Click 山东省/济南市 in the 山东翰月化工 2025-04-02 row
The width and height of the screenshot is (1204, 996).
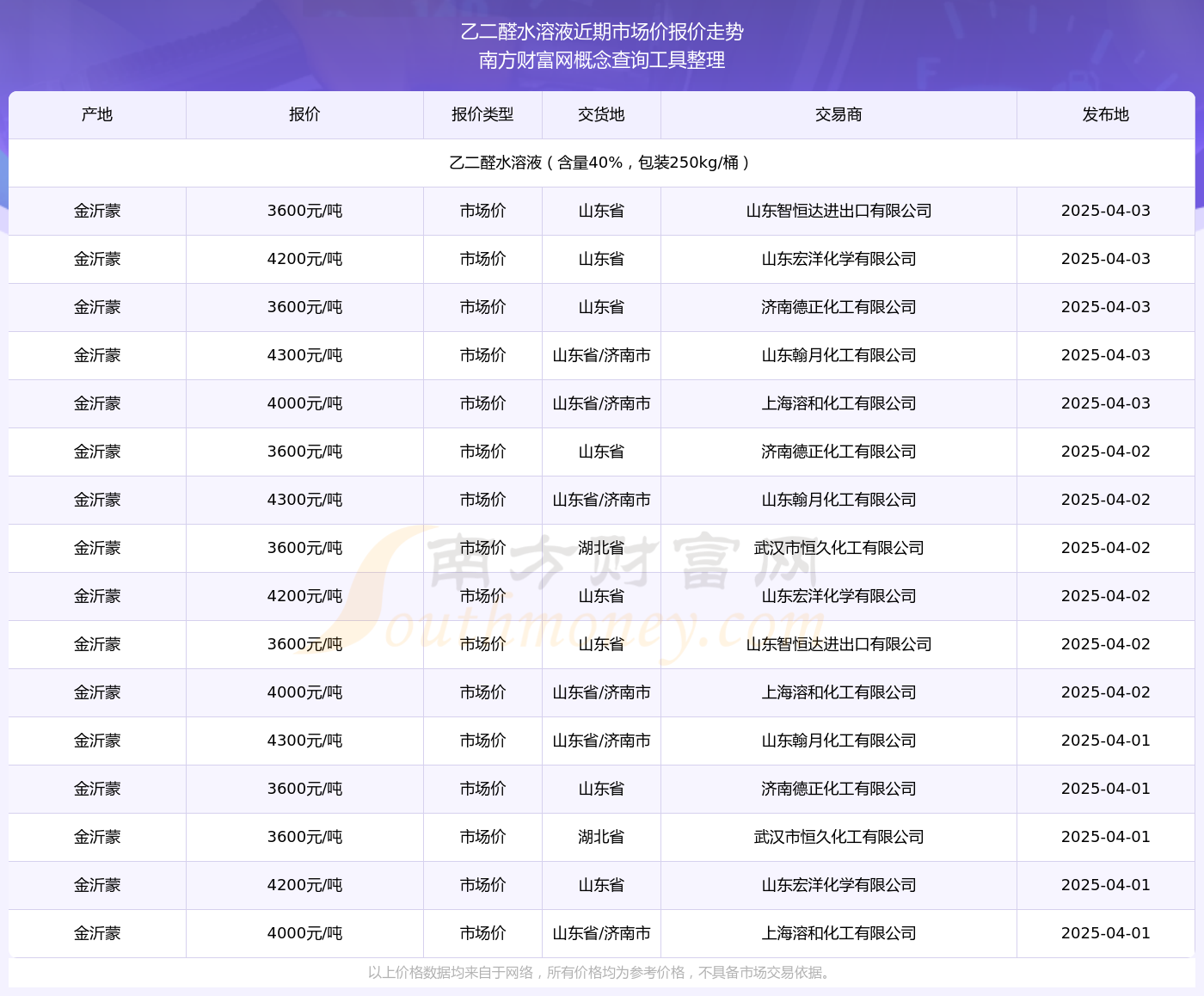coord(601,500)
